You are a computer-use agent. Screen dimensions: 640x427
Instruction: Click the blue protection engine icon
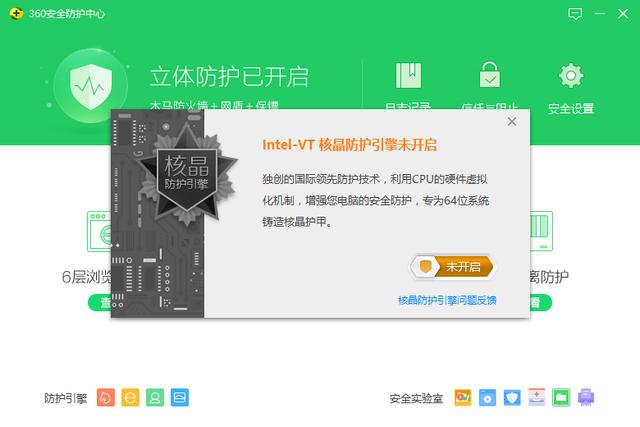(x=180, y=397)
